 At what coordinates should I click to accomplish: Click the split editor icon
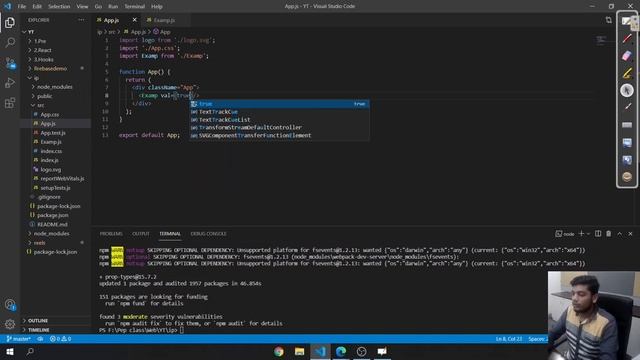609,20
